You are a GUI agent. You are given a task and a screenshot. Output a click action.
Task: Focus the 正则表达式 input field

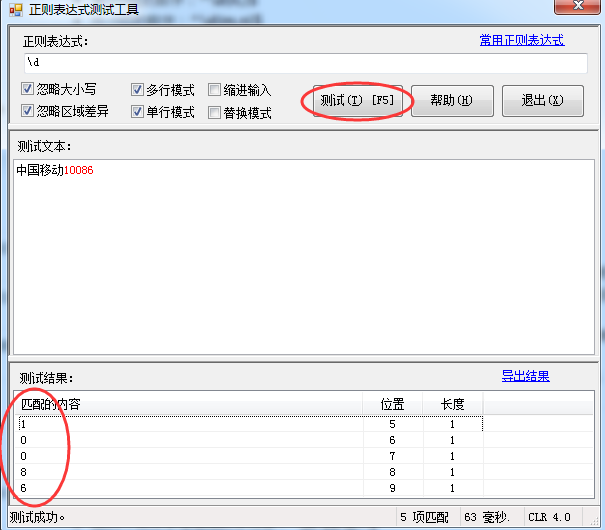tap(305, 63)
